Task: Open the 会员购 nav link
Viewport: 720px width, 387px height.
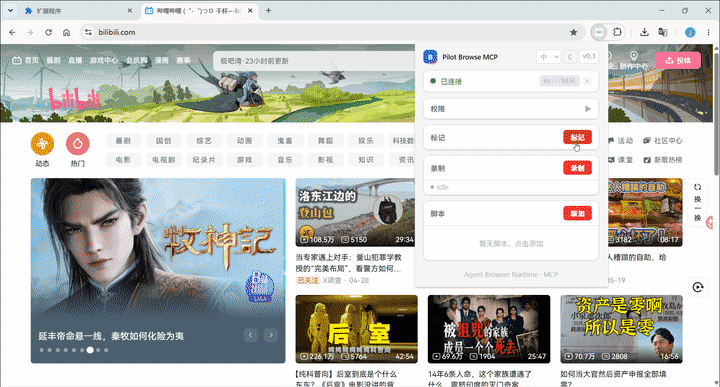Action: point(136,60)
